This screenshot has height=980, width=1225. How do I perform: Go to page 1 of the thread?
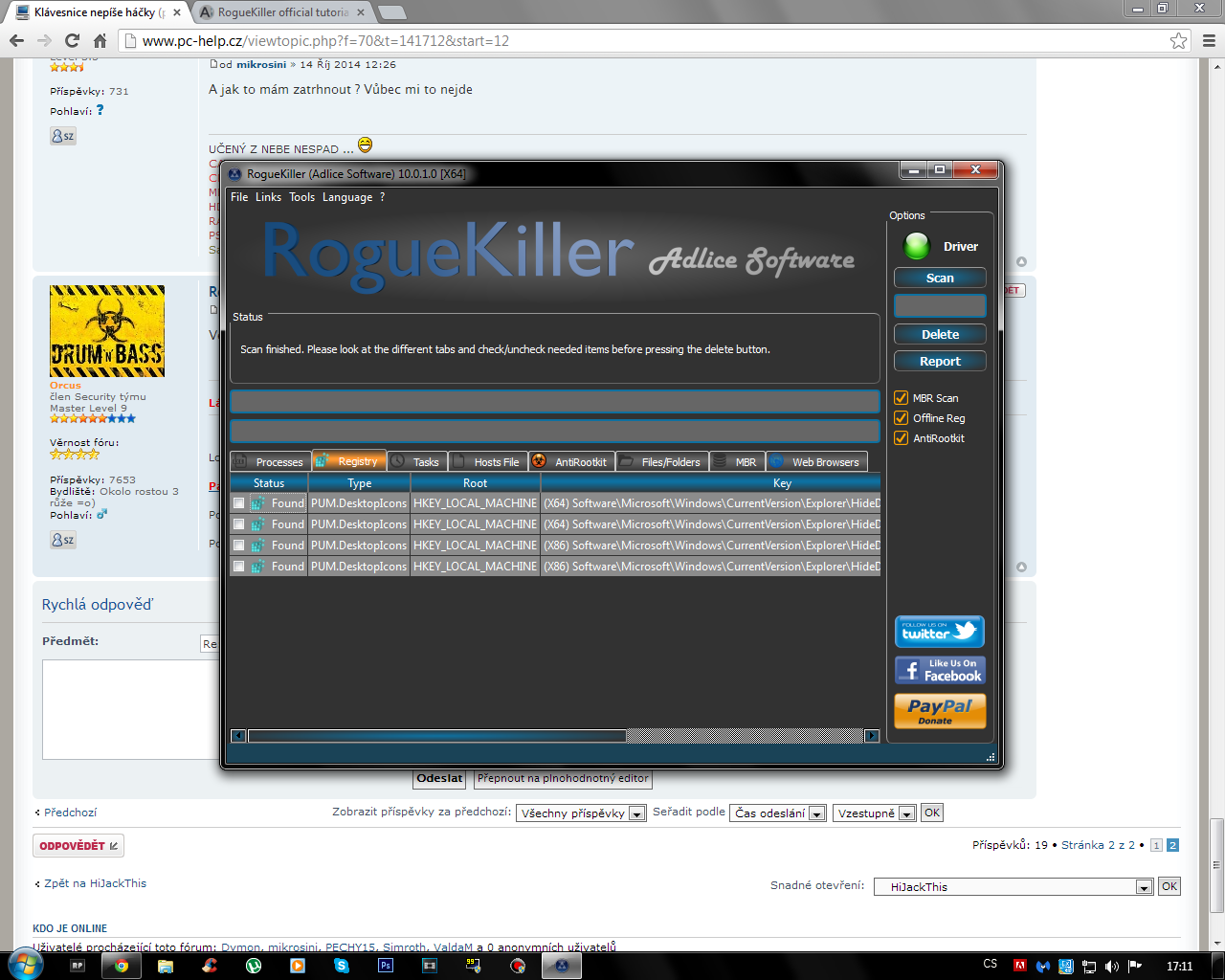1156,845
